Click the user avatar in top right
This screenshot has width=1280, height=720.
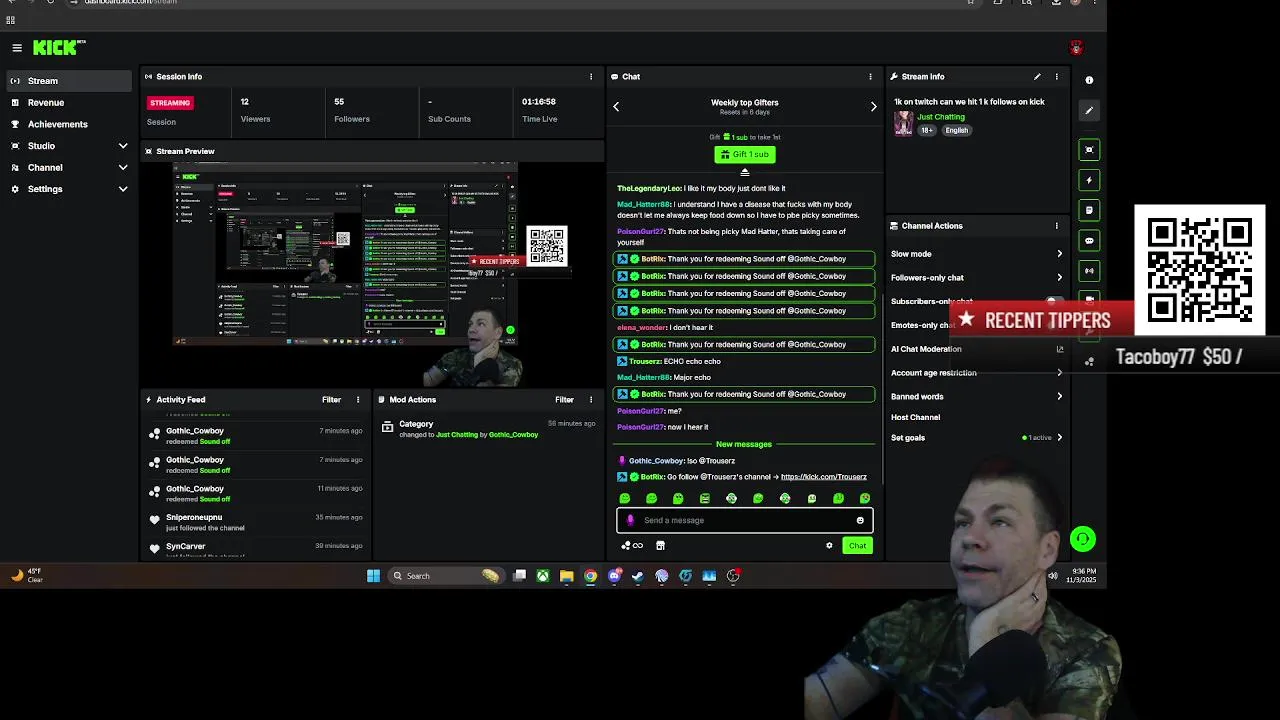click(1076, 48)
